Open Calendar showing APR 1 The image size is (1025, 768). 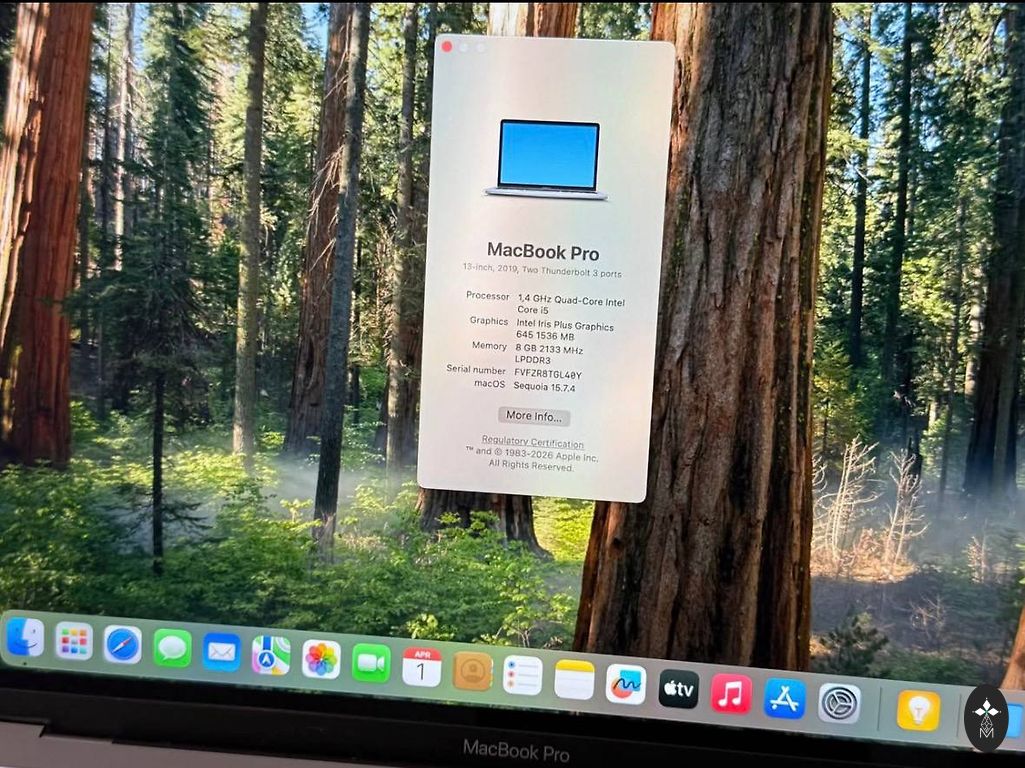422,667
